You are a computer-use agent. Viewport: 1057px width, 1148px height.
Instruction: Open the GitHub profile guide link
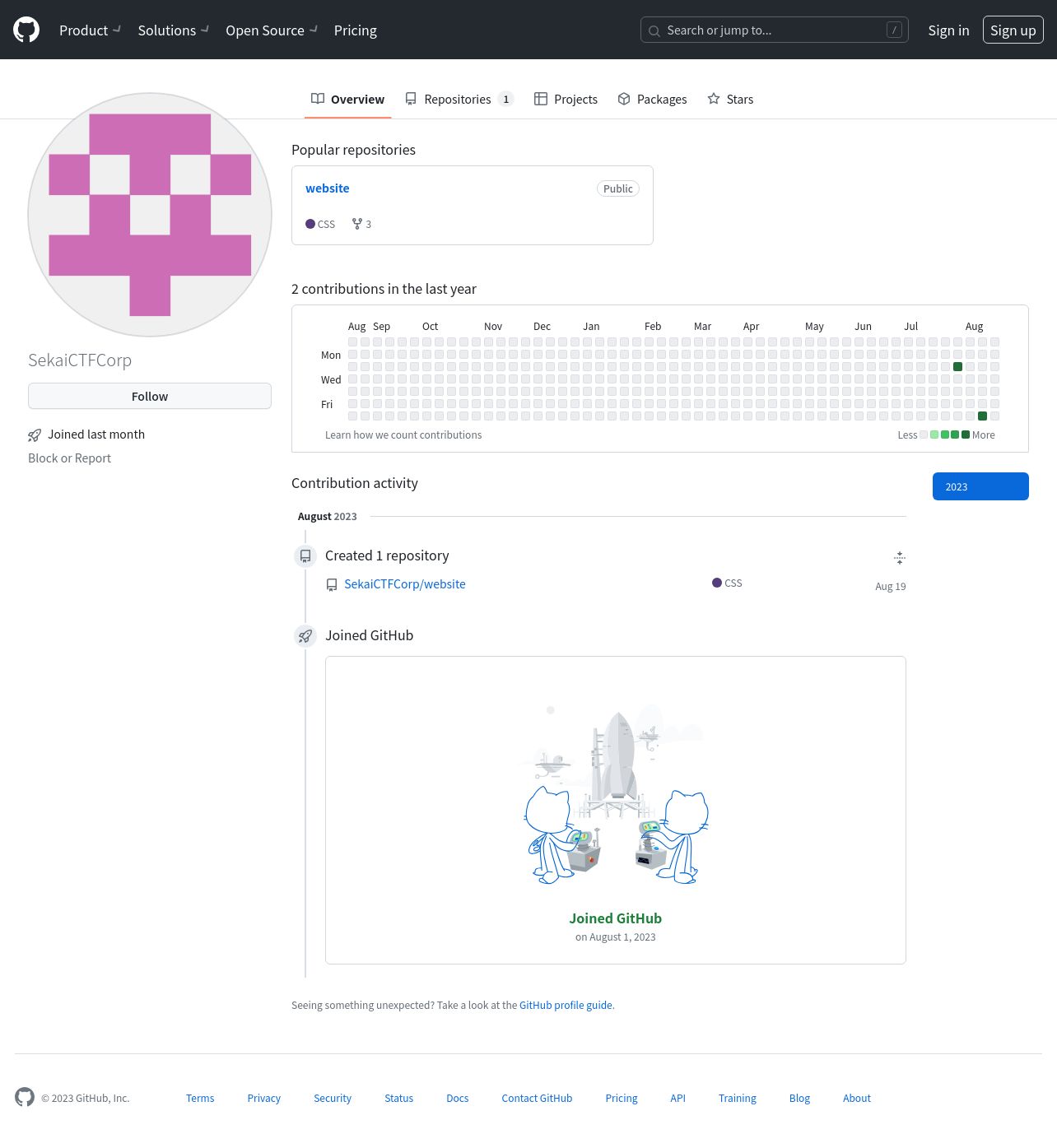coord(566,1006)
